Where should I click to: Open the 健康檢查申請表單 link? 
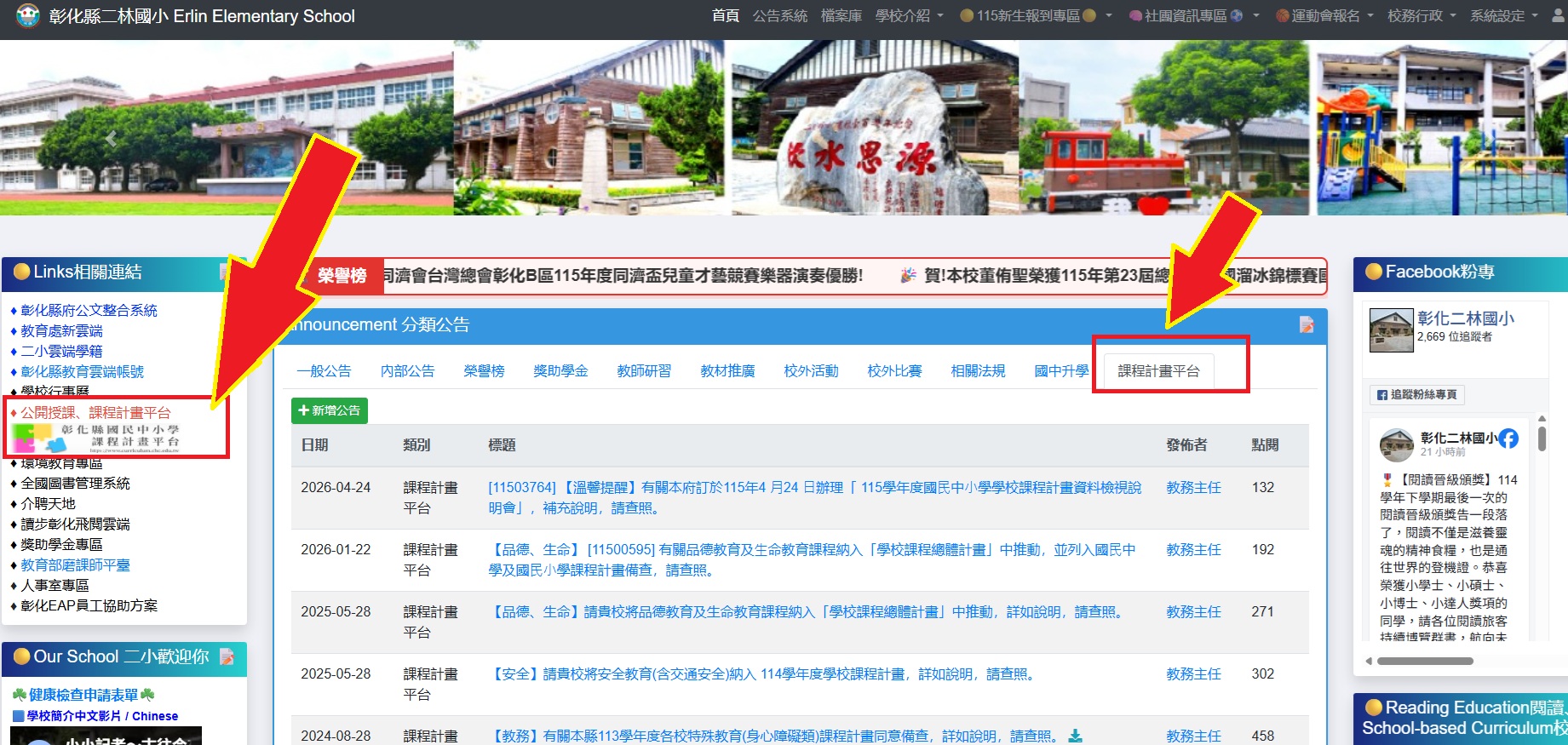pos(83,695)
